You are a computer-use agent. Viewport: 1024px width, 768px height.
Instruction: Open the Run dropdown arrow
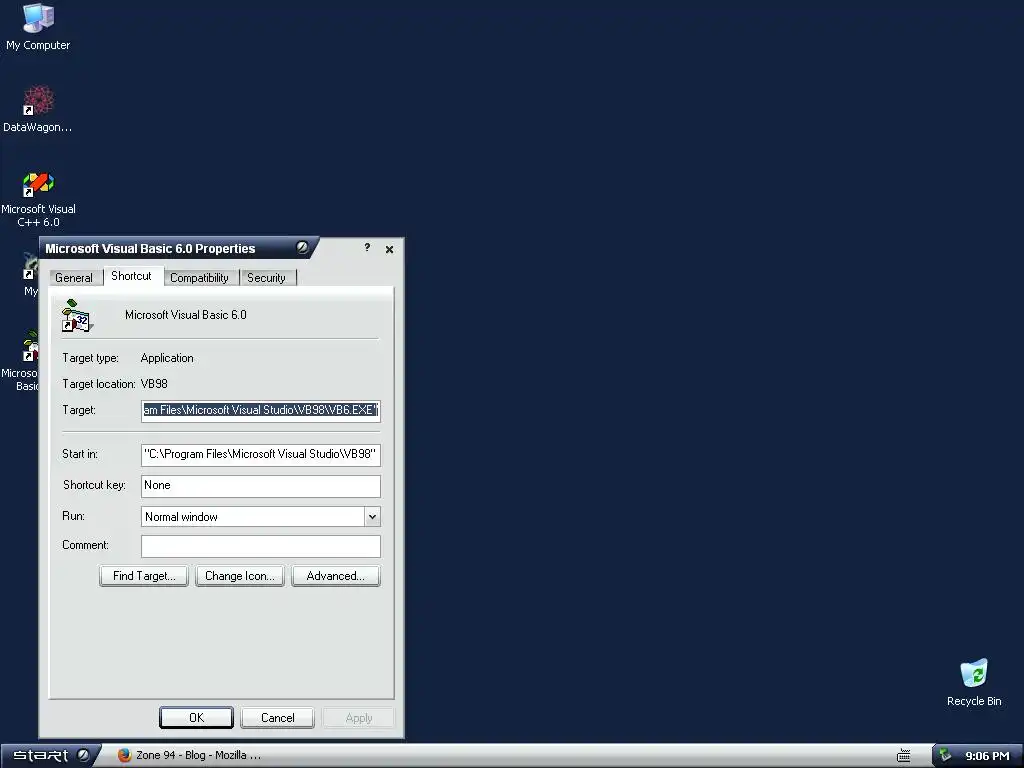tap(372, 517)
